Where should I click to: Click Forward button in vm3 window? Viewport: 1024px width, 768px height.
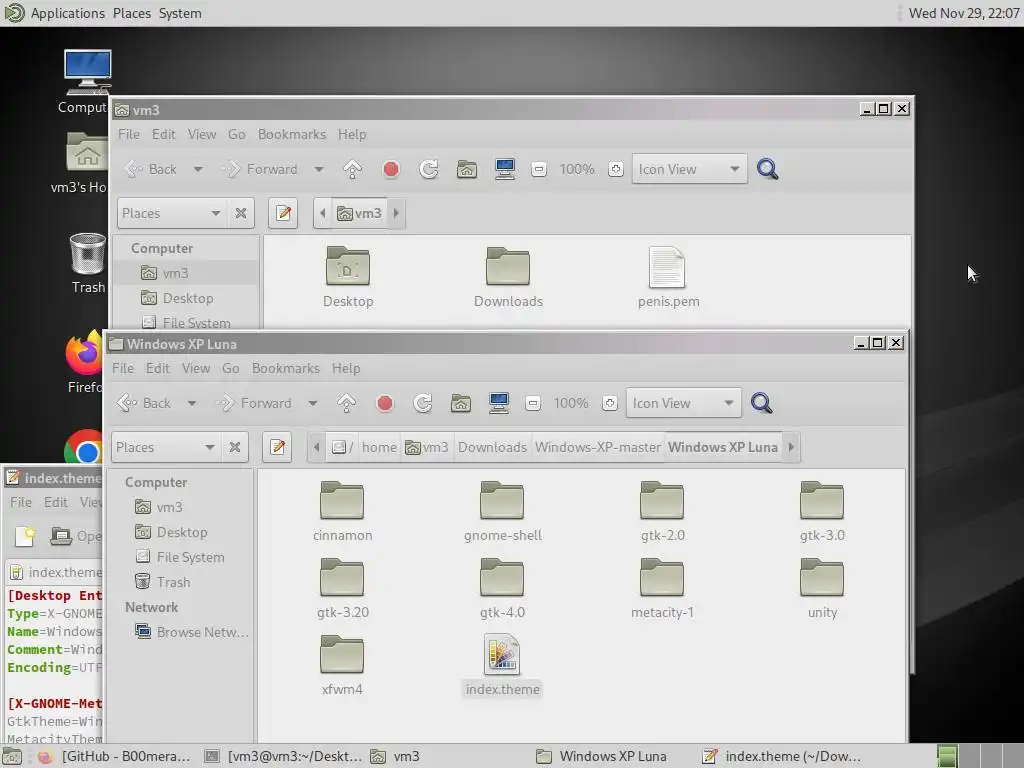(260, 169)
